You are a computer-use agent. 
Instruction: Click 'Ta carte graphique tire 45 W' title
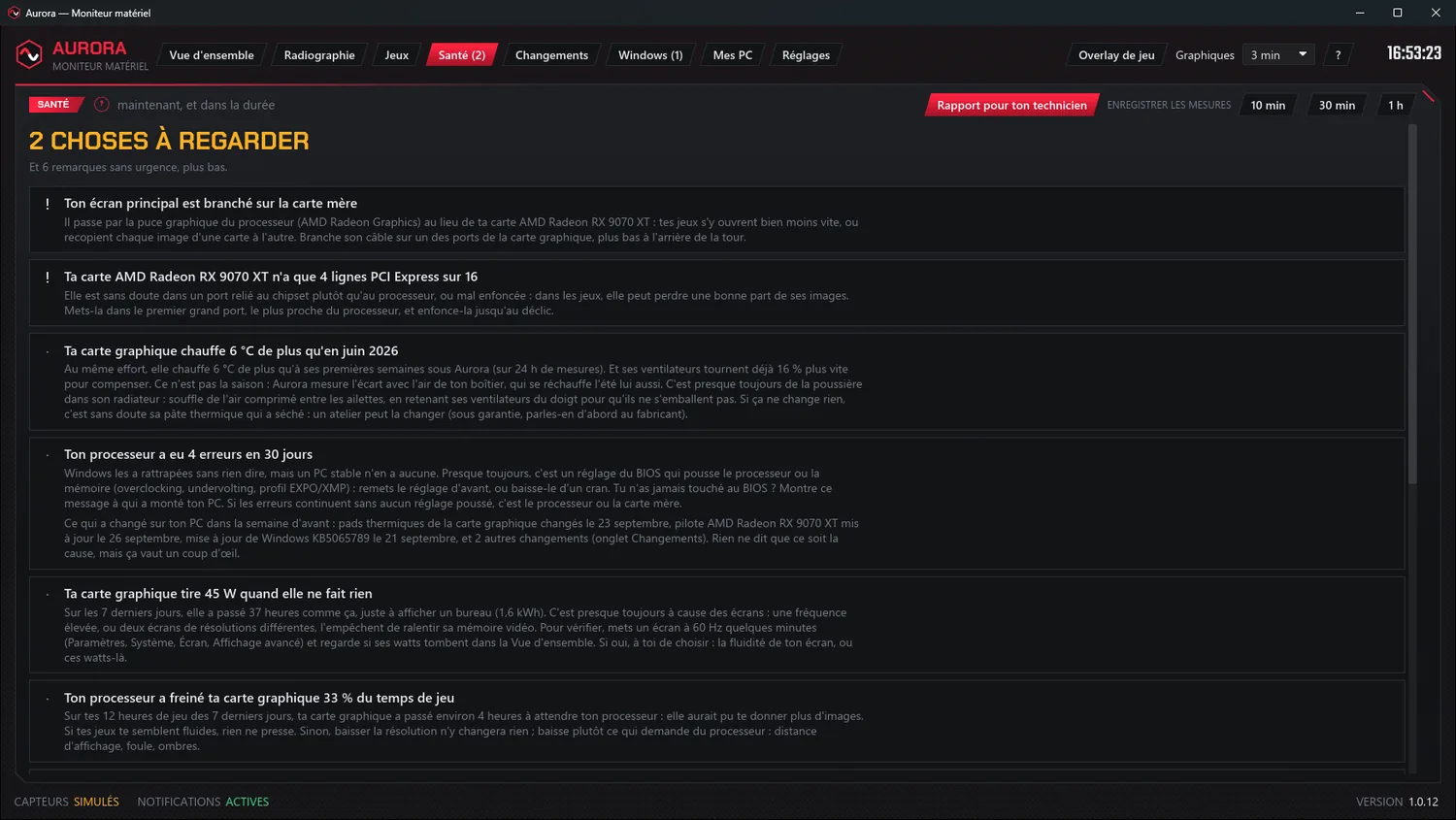pos(218,593)
